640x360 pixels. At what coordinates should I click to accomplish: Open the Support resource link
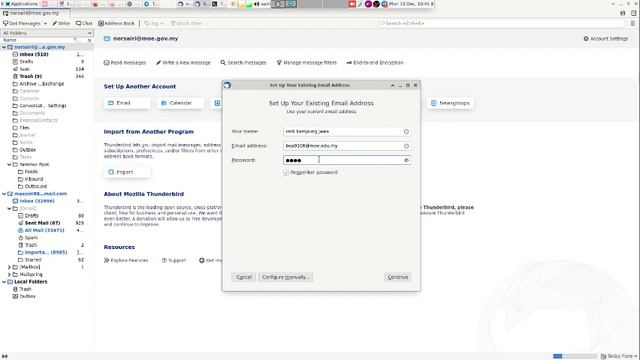point(174,260)
